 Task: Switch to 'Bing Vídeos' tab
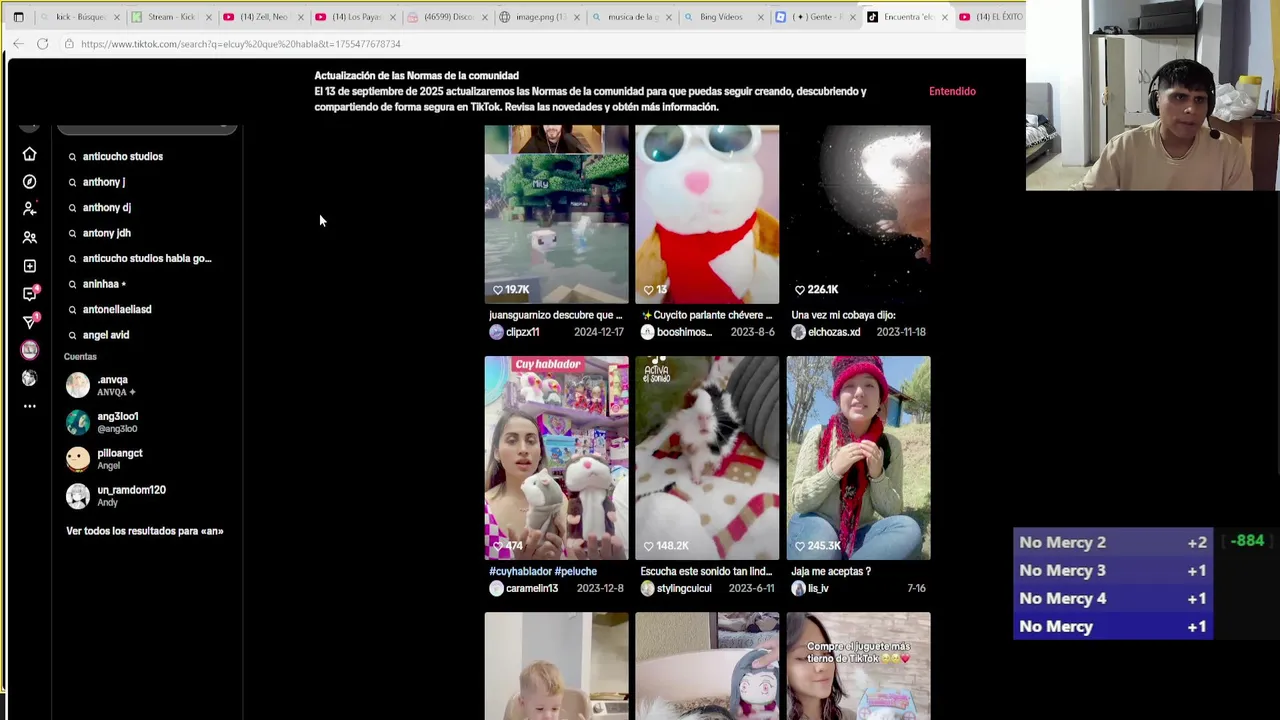721,17
